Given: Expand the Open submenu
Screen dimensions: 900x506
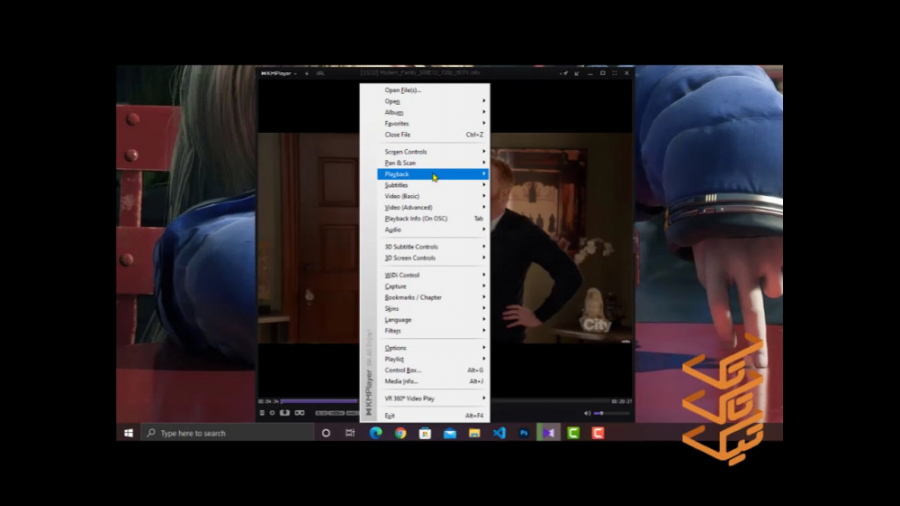Looking at the screenshot, I should tap(433, 101).
